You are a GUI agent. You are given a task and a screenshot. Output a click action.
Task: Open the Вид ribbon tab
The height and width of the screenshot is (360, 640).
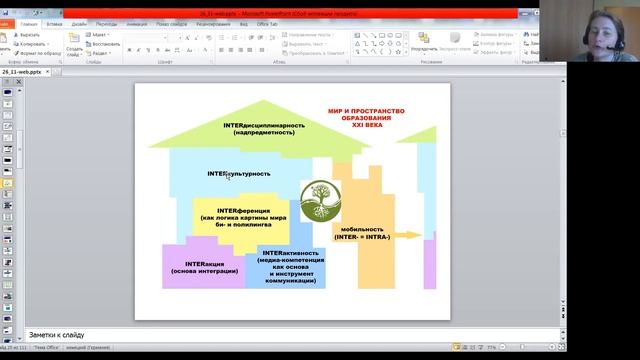point(244,24)
